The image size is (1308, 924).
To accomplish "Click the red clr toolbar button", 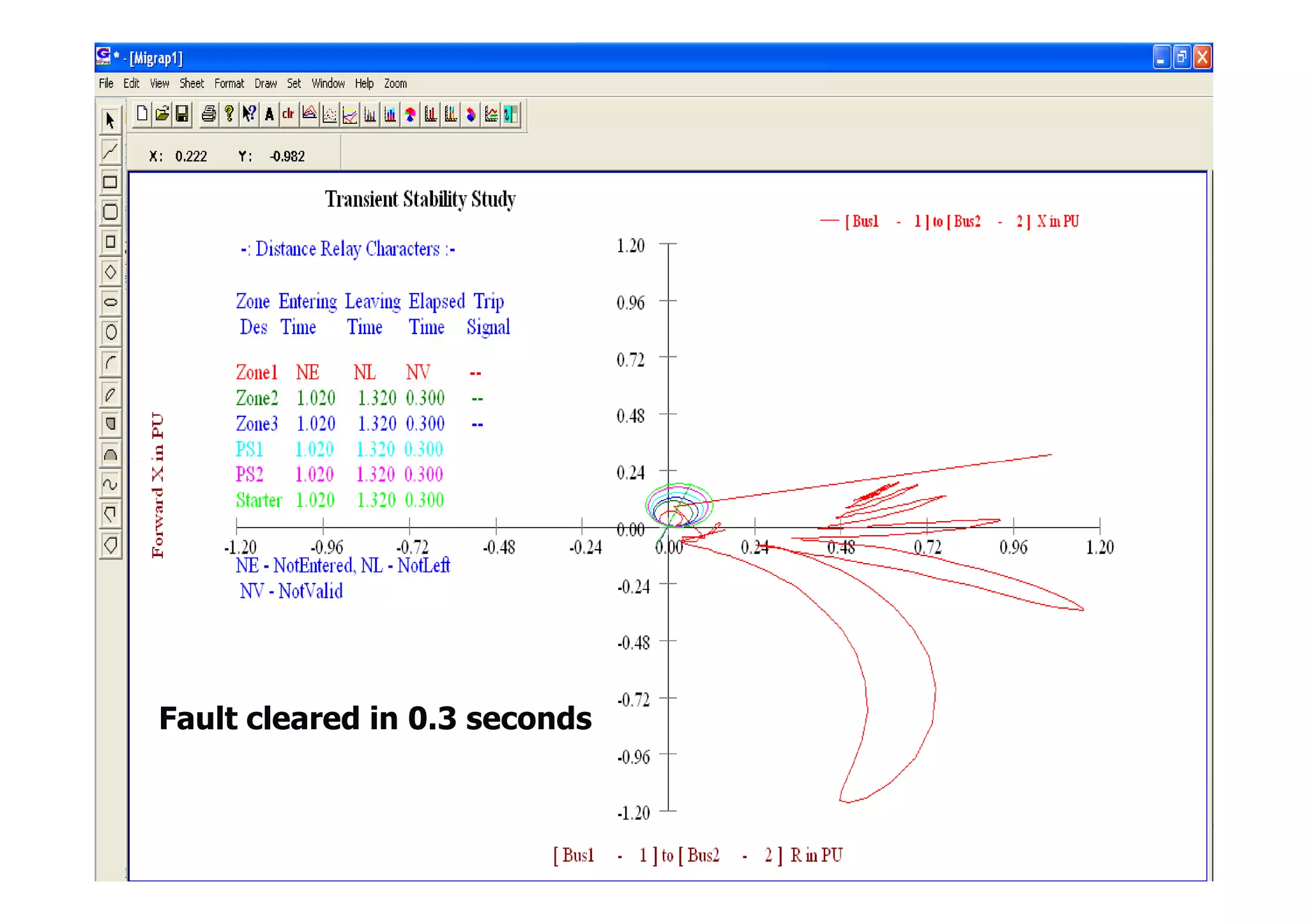I will (289, 114).
